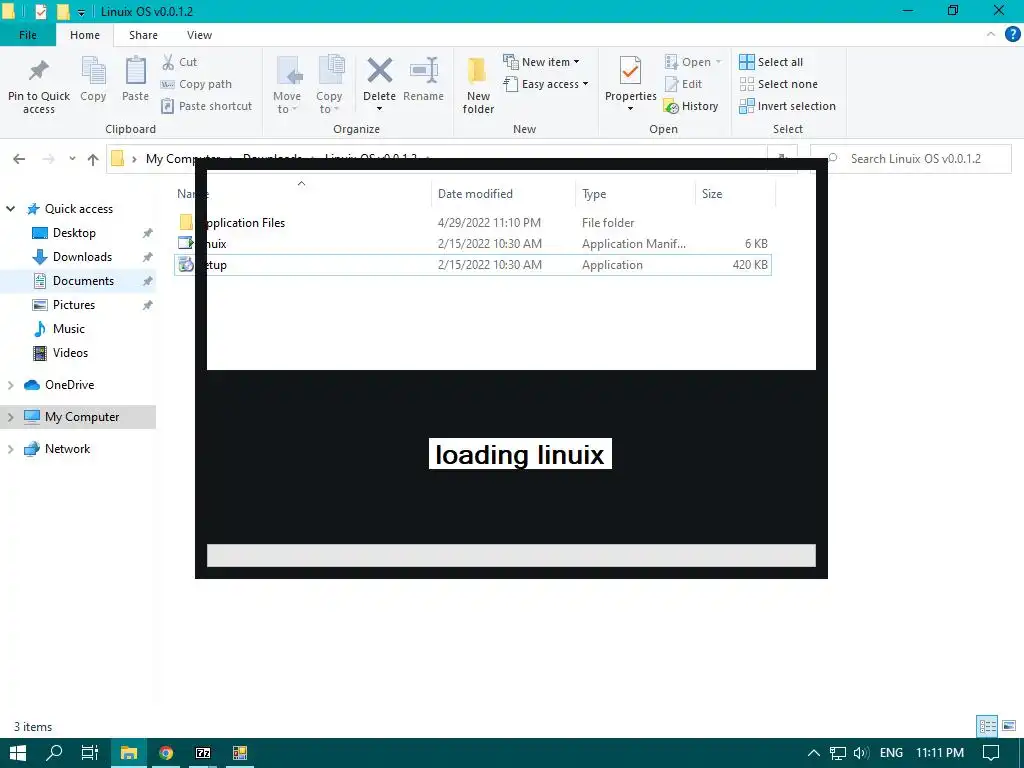Open ENG language indicator
The image size is (1024, 768).
[891, 753]
